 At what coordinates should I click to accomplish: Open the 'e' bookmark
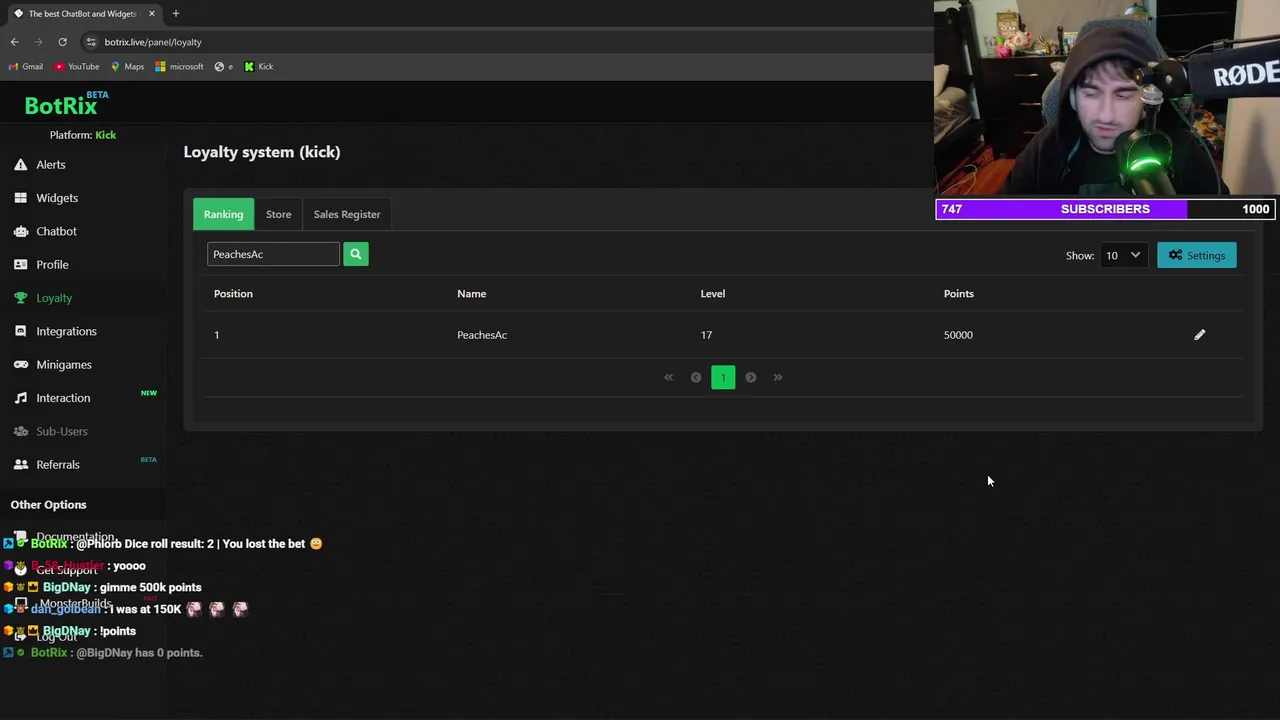(224, 67)
